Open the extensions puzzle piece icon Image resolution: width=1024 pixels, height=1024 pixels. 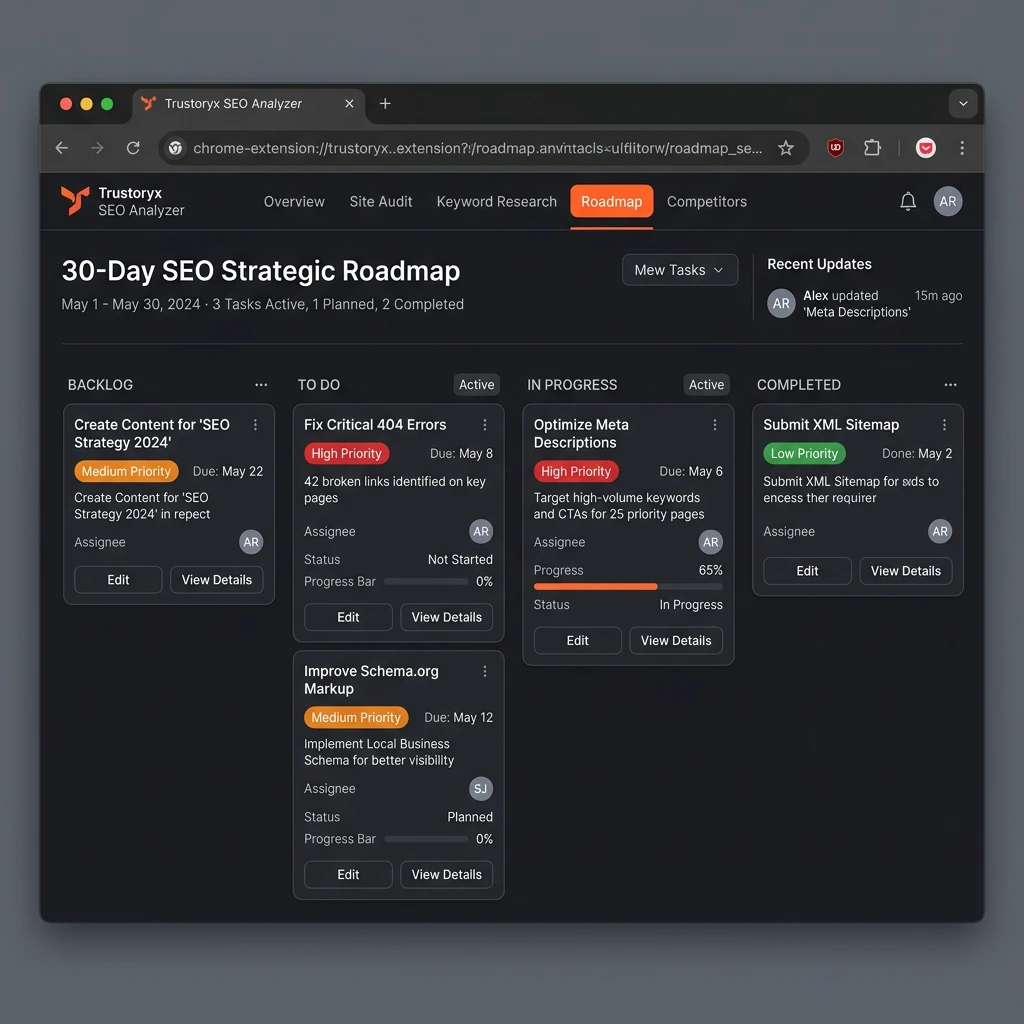[872, 148]
